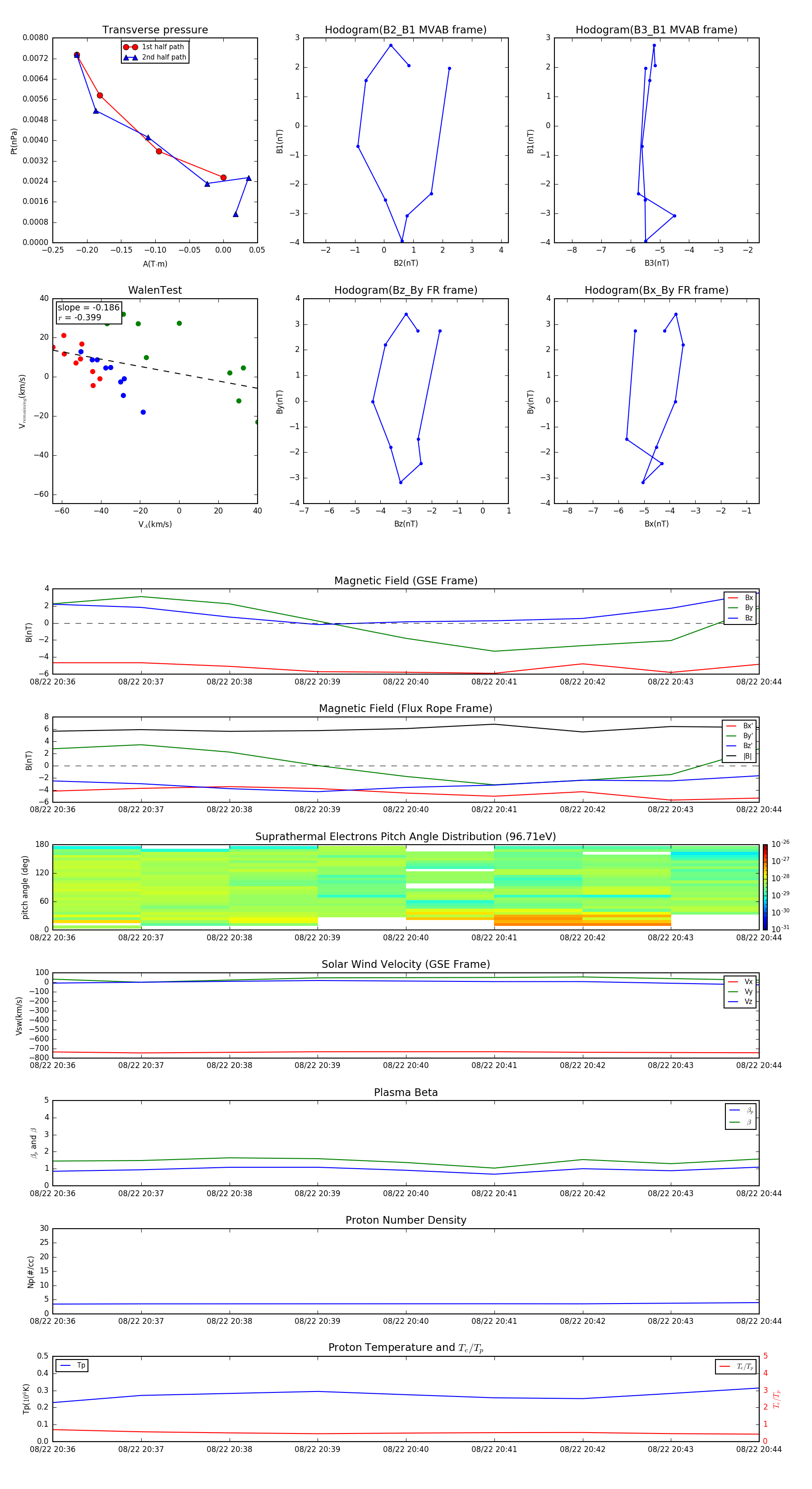Click the "B3(nT)" x-axis label
812x1489 pixels.
pyautogui.click(x=656, y=263)
